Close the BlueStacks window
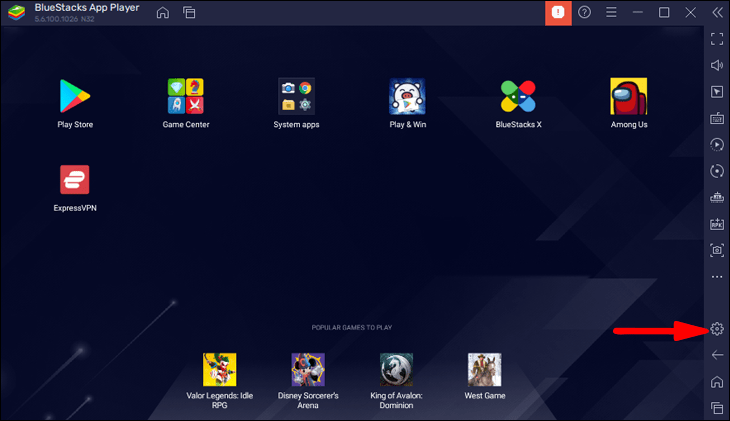The height and width of the screenshot is (421, 730). pyautogui.click(x=690, y=12)
